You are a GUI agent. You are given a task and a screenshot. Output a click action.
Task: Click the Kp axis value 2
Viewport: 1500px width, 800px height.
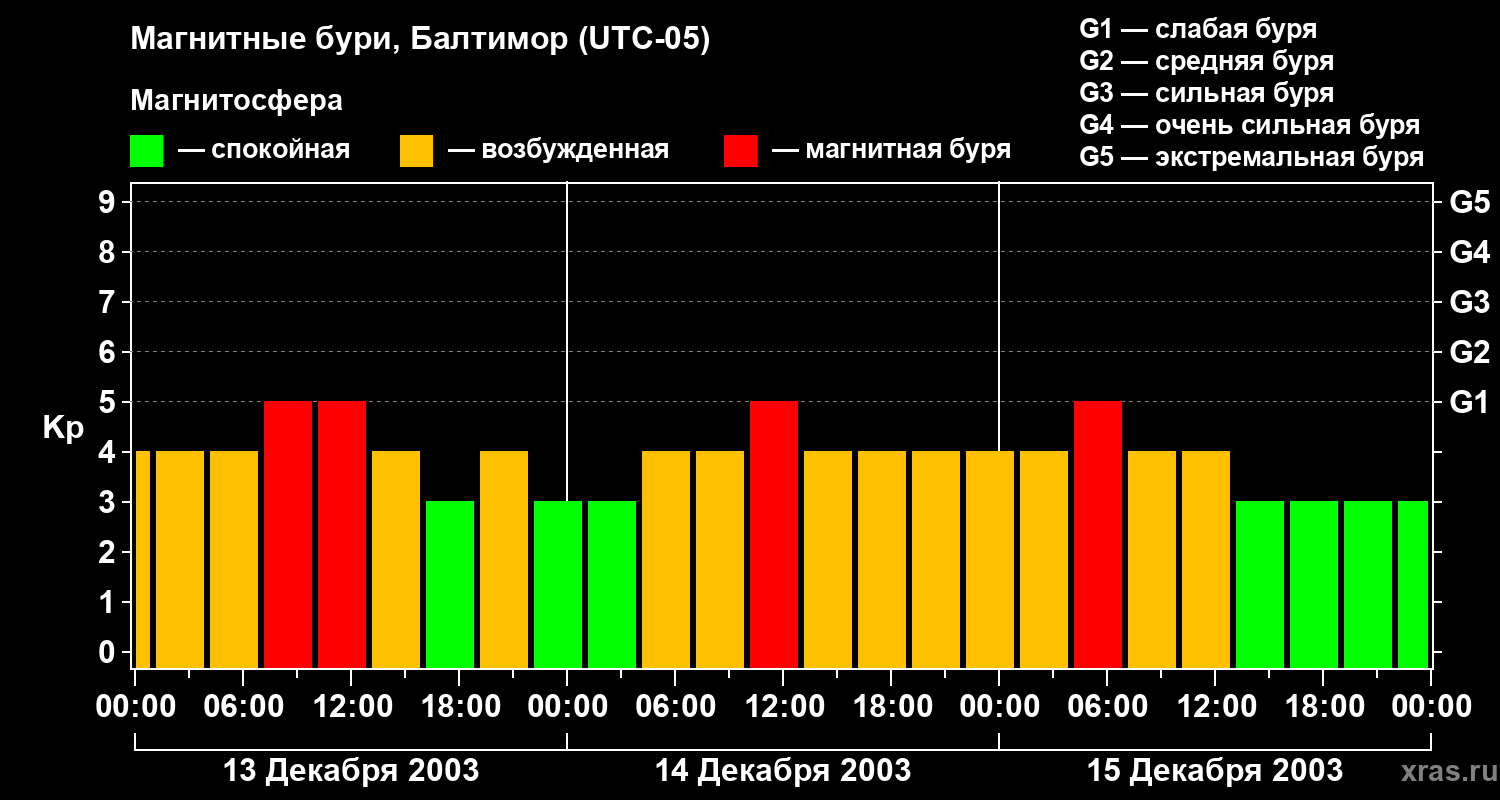[109, 552]
